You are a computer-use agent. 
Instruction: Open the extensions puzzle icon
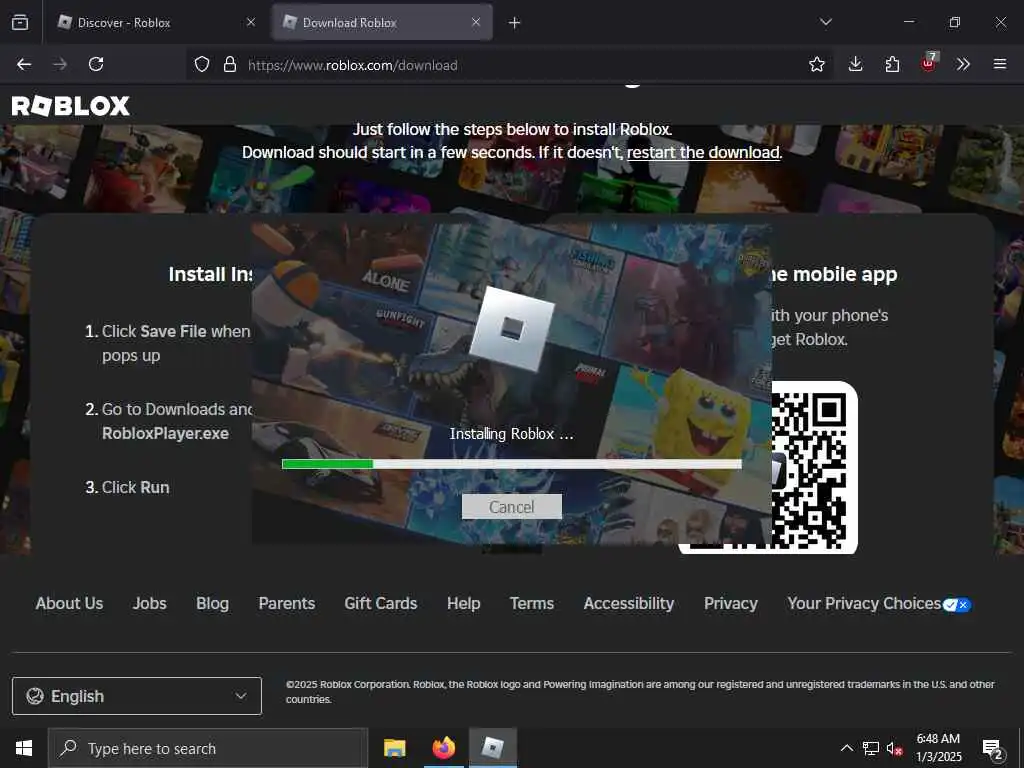pos(892,64)
